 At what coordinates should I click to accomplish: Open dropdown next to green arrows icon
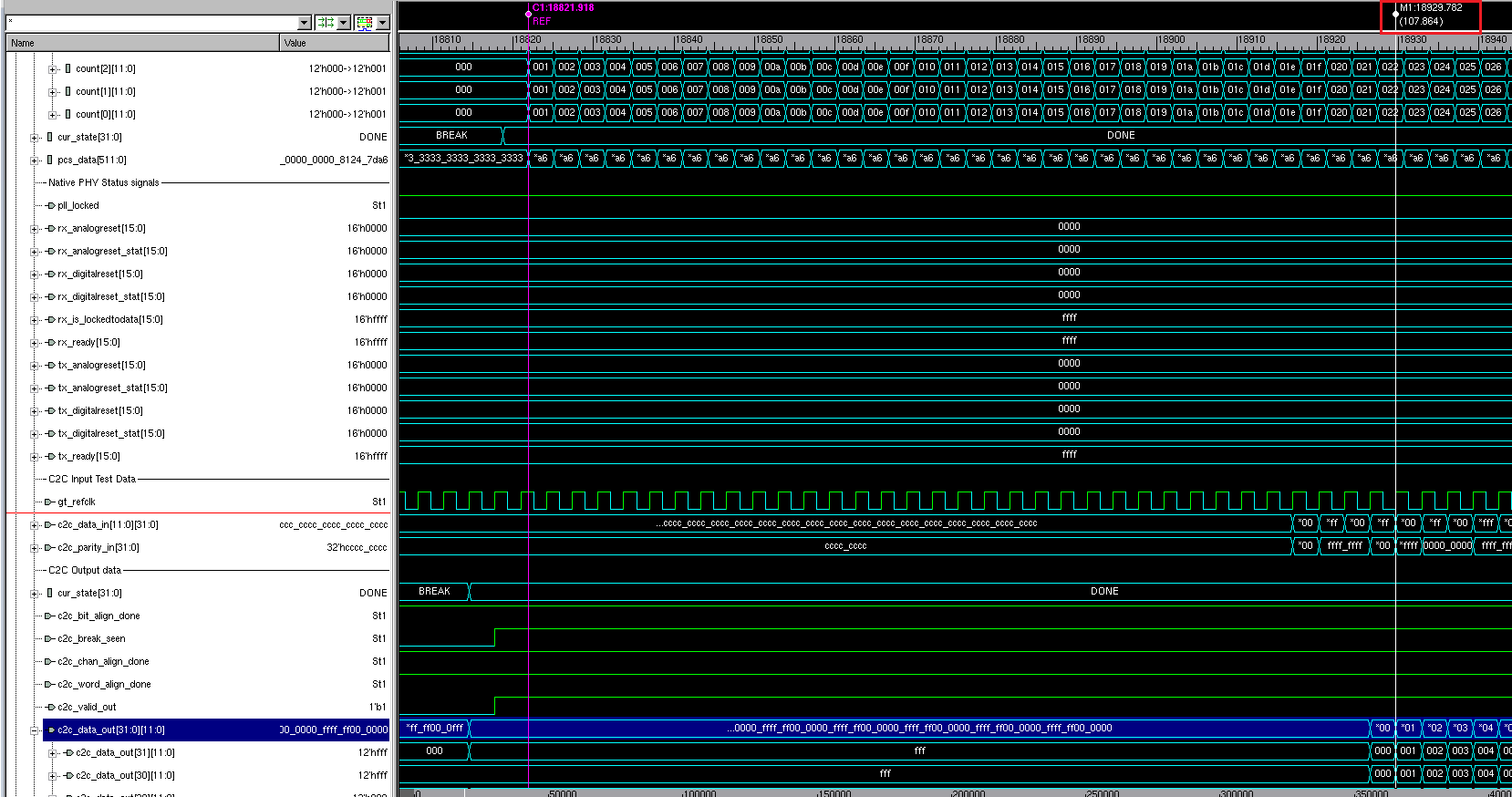click(x=344, y=23)
